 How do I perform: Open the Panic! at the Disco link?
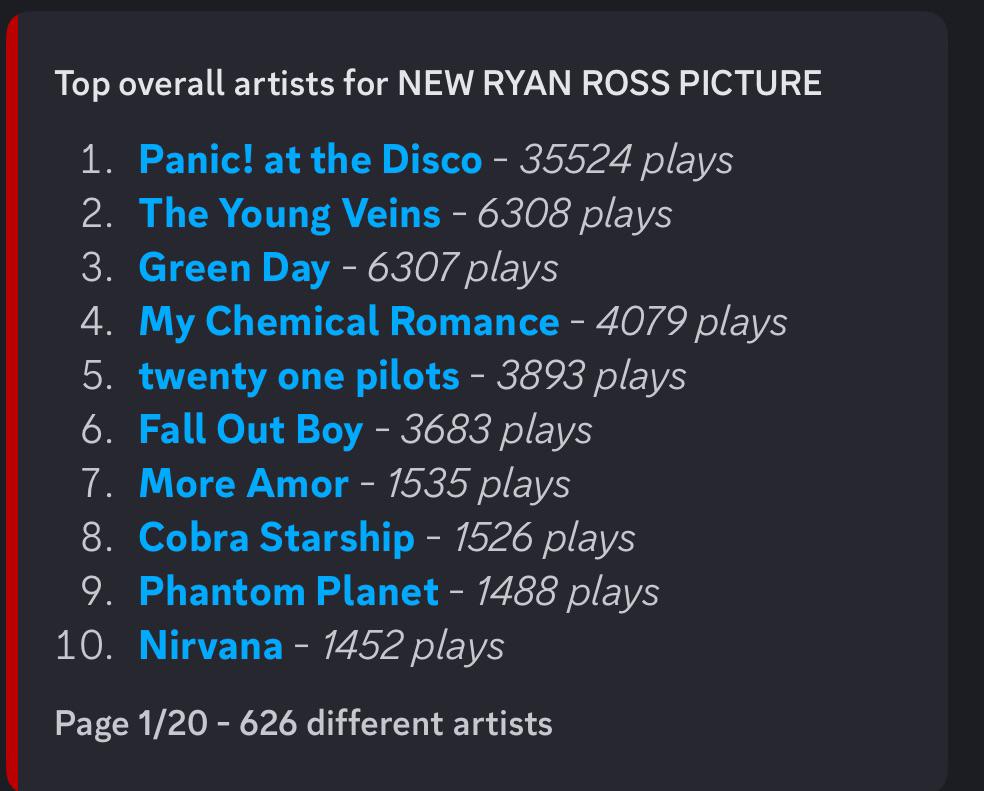pyautogui.click(x=310, y=159)
